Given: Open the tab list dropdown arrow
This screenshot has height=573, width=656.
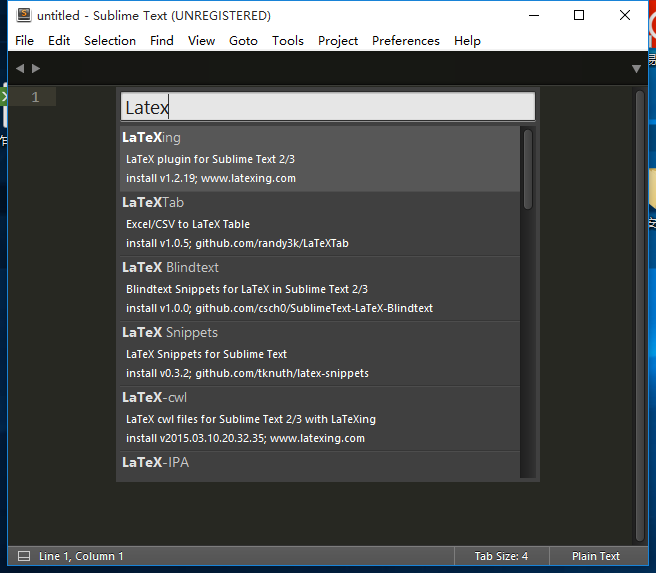Looking at the screenshot, I should coord(636,68).
